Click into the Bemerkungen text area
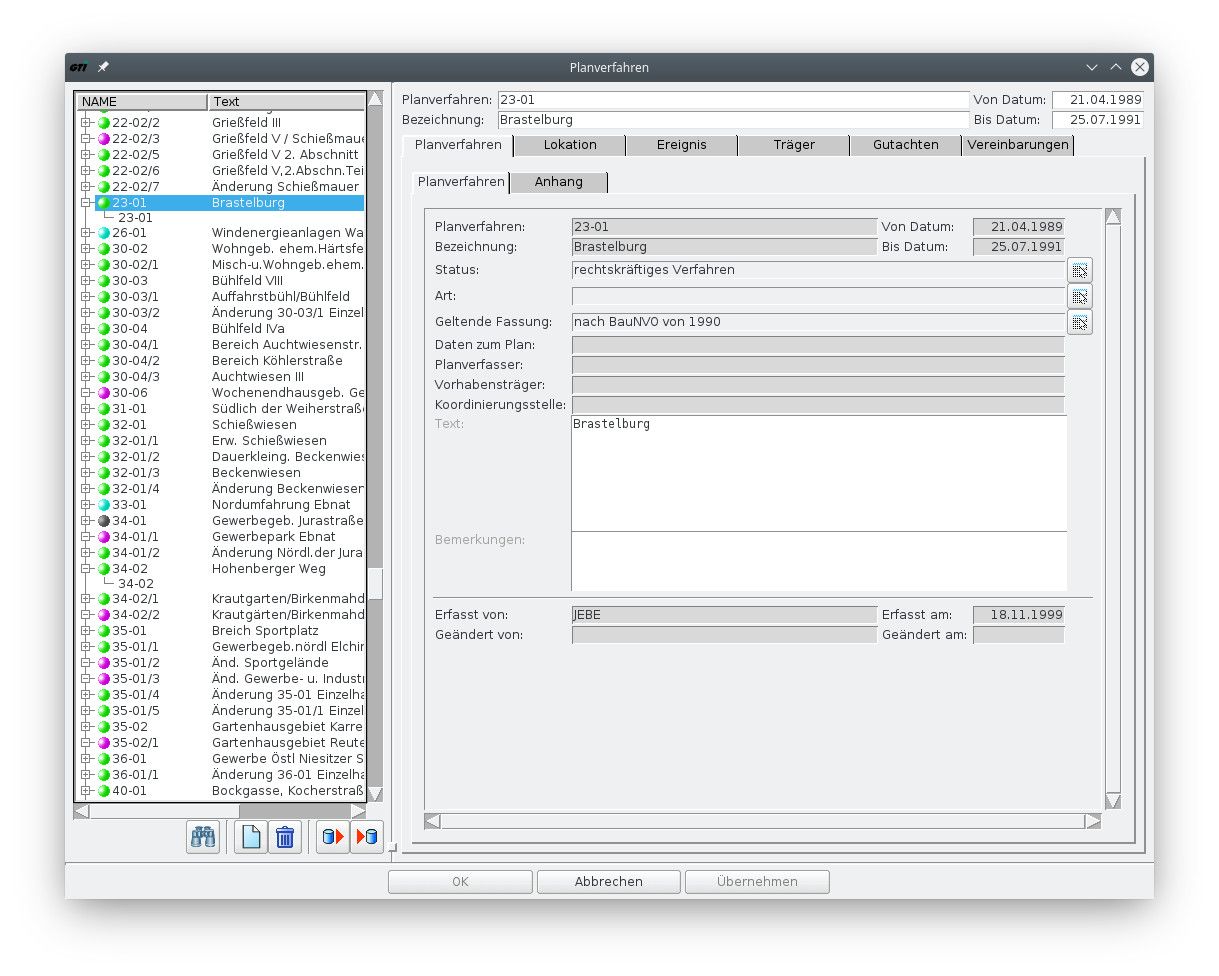Viewport: 1219px width, 976px height. click(818, 561)
